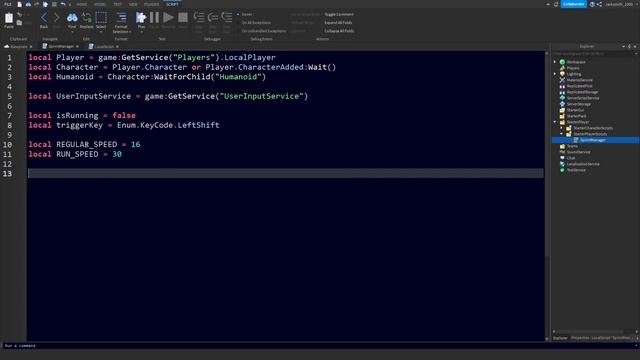
Task: Click the share icon beside username
Action: pos(599,4)
